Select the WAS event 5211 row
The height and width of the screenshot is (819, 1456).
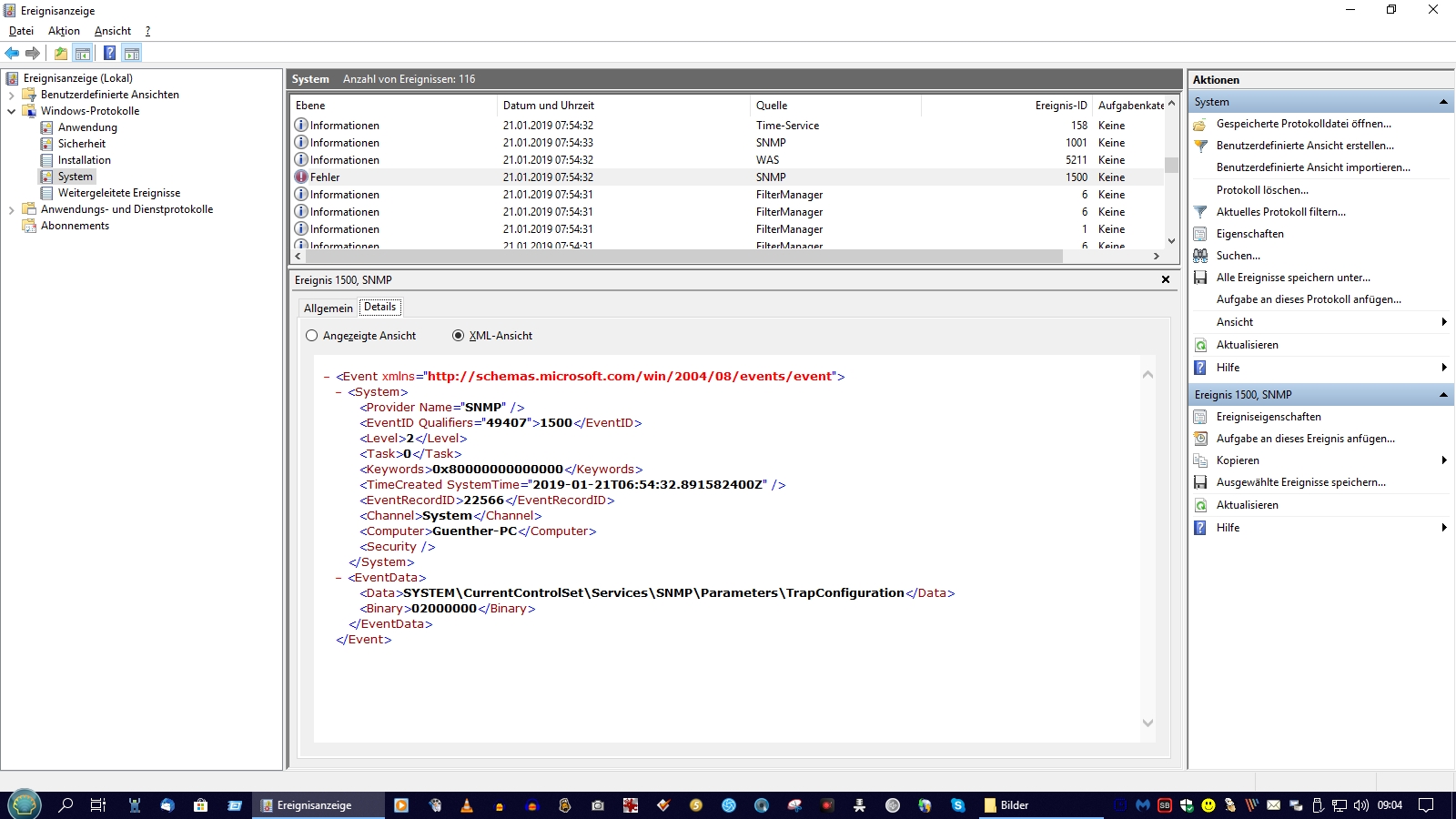[x=727, y=160]
